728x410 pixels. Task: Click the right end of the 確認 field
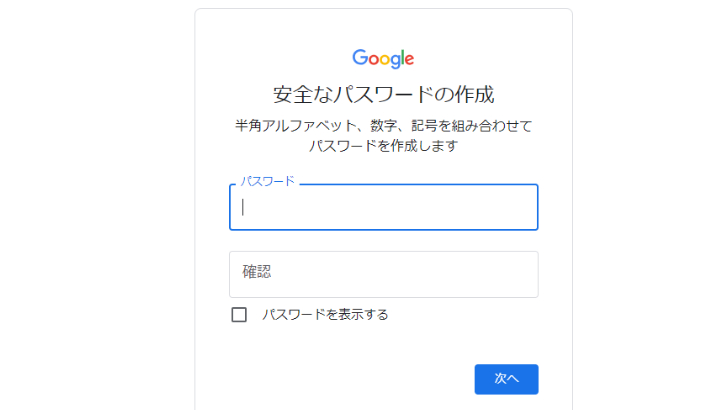click(525, 274)
